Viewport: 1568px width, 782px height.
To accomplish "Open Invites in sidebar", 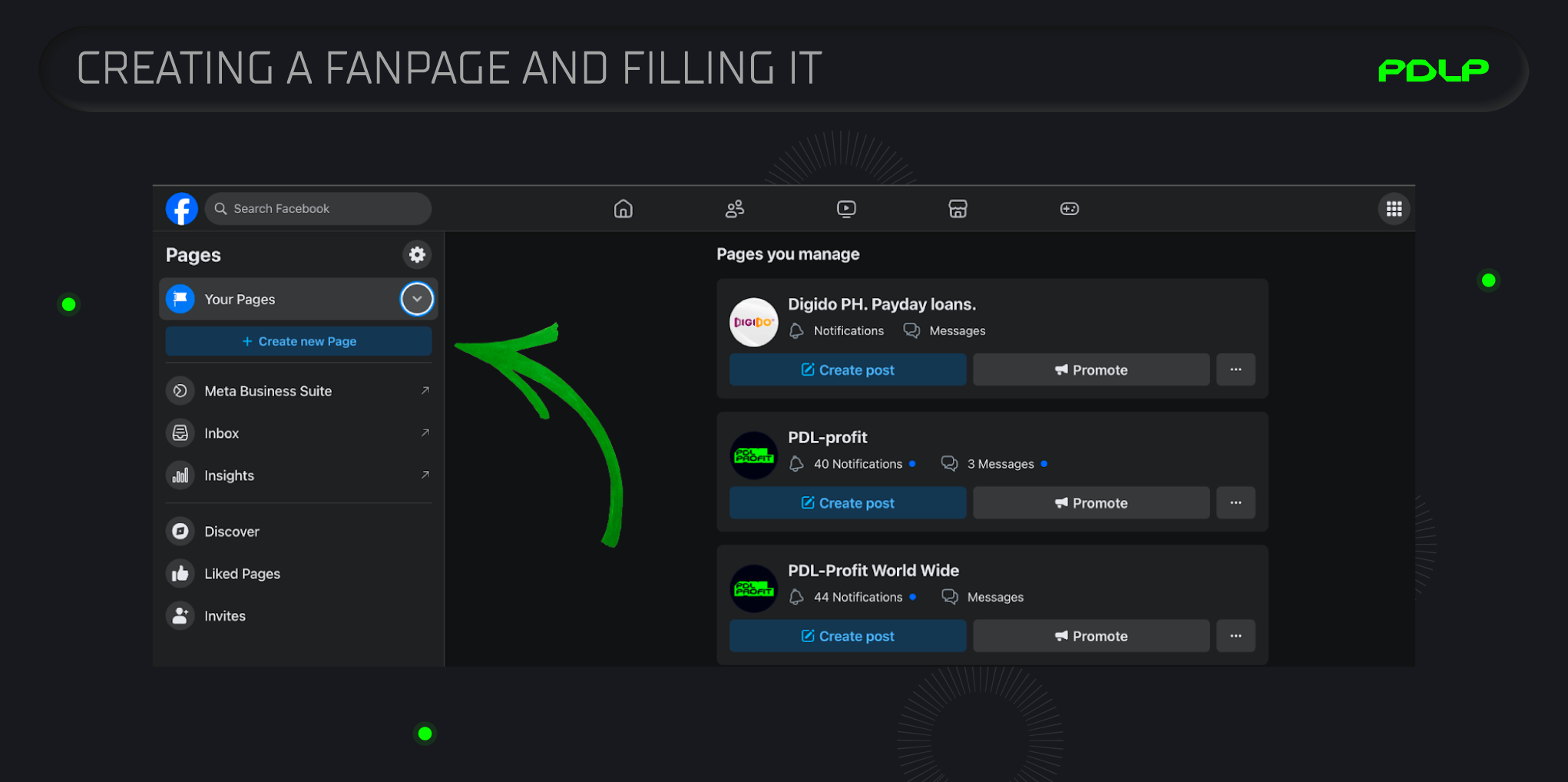I will click(x=298, y=616).
